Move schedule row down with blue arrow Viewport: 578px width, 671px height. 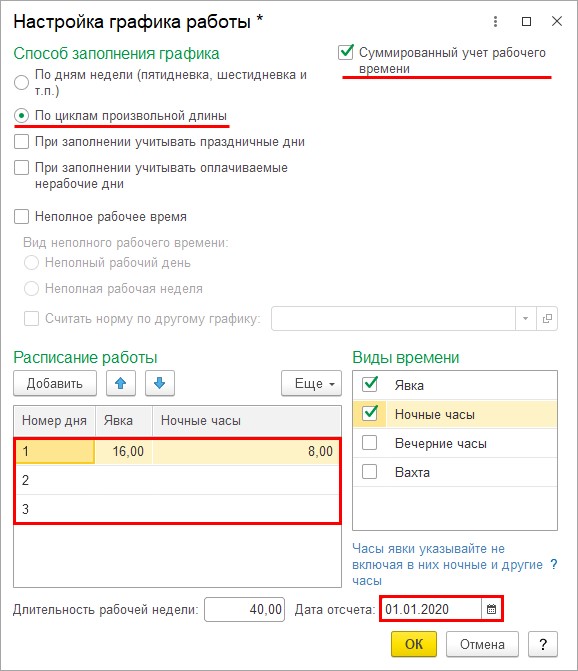[x=160, y=383]
